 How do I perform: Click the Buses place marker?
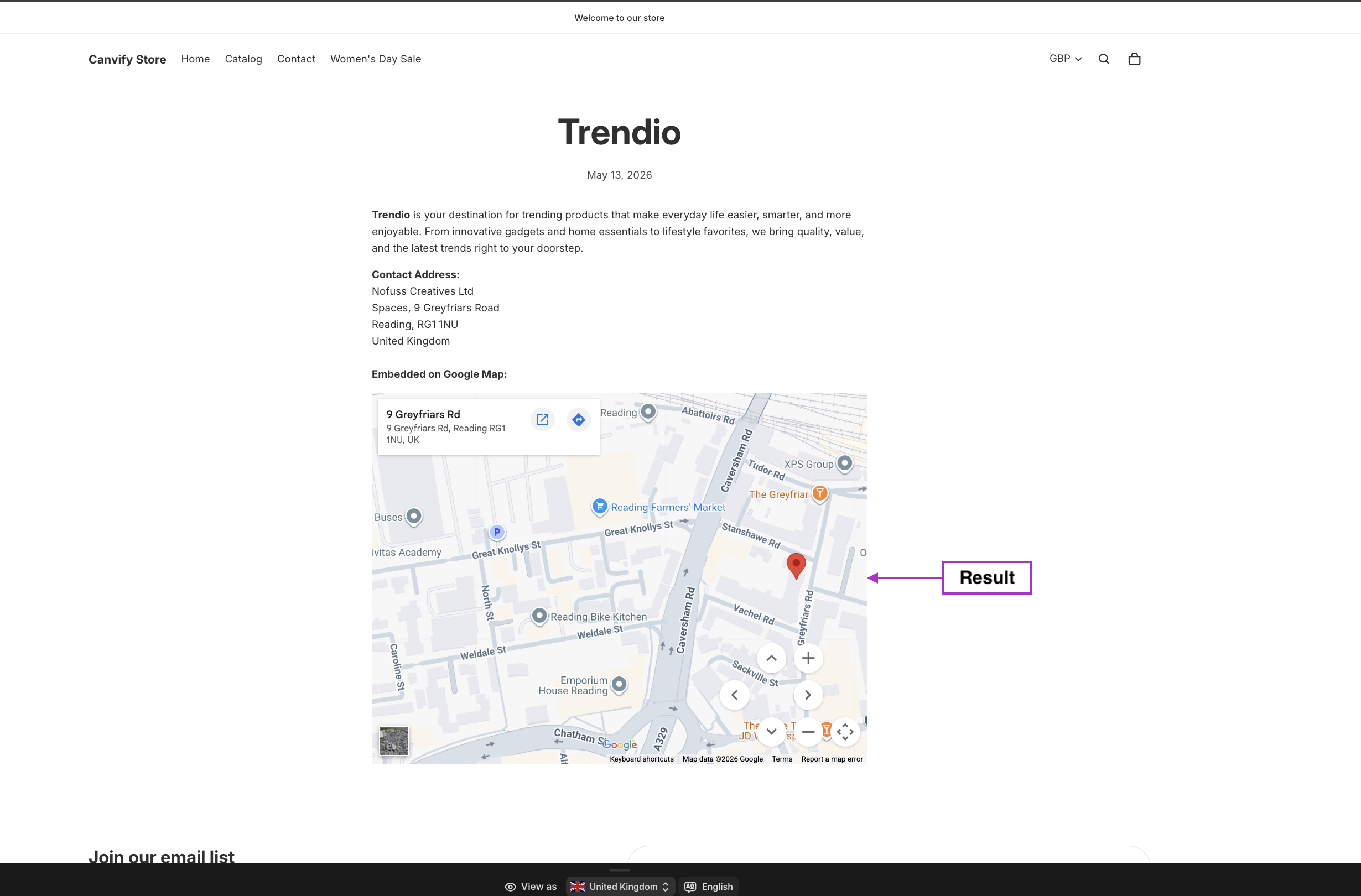(x=414, y=516)
